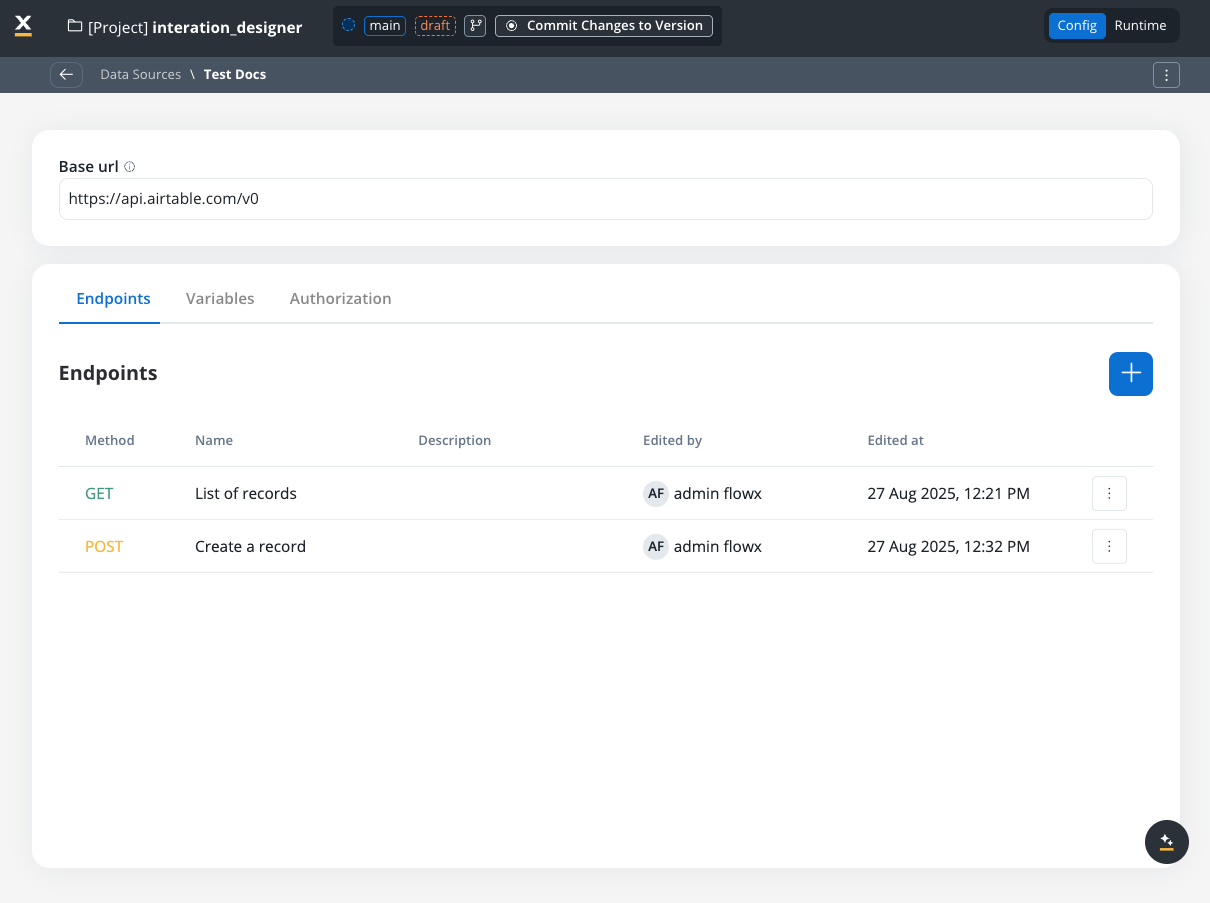Open the GET List of records row
Screen dimensions: 1210x903
(246, 494)
